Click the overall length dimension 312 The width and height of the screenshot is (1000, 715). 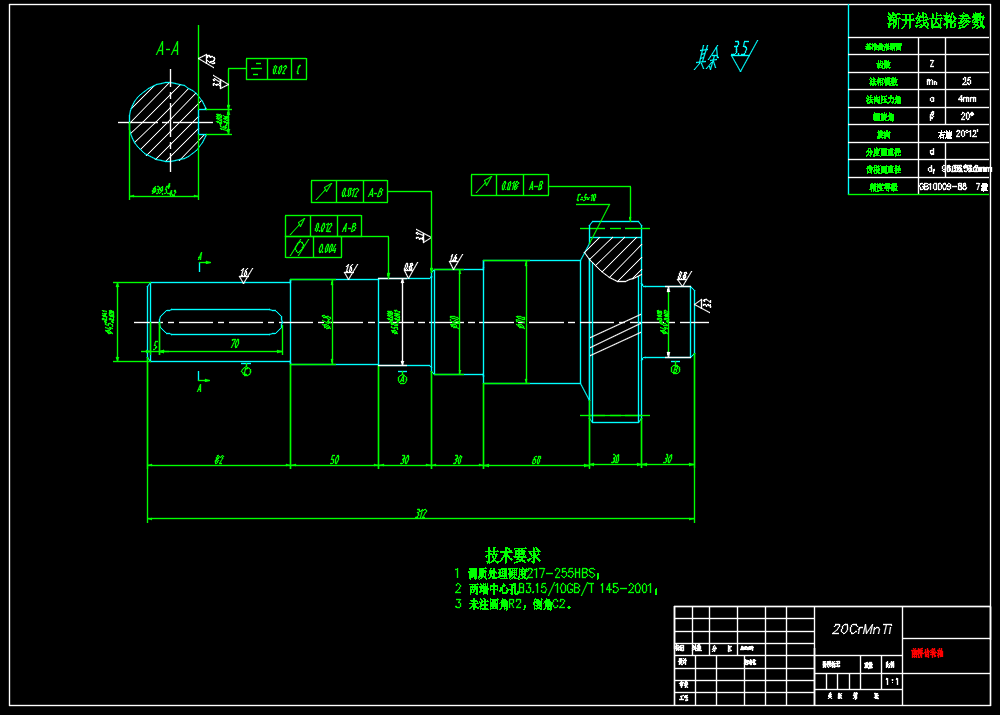[x=421, y=513]
